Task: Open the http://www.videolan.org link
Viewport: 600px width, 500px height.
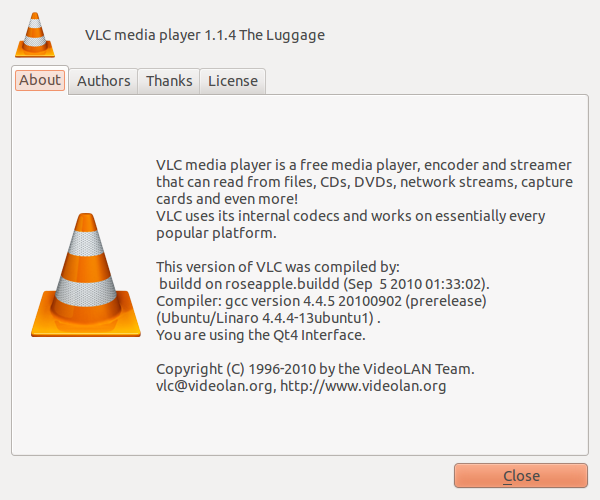Action: point(363,386)
